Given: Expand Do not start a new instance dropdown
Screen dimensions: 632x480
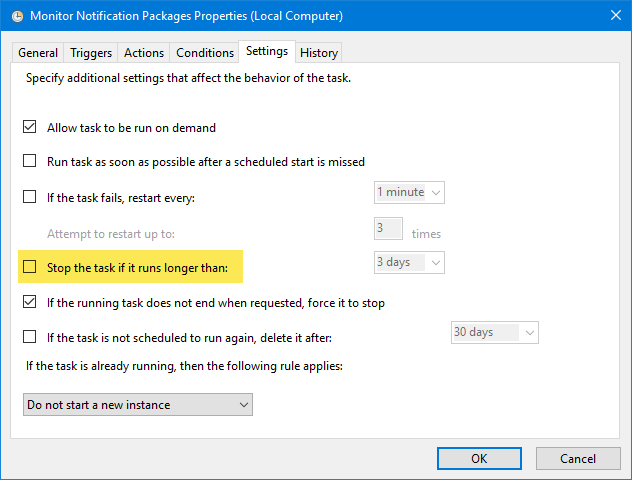Looking at the screenshot, I should [x=138, y=404].
